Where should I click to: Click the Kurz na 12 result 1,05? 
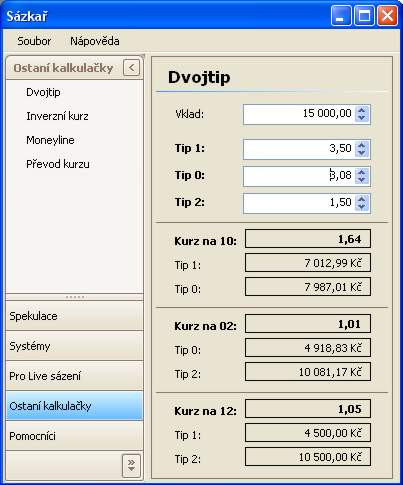coord(308,409)
